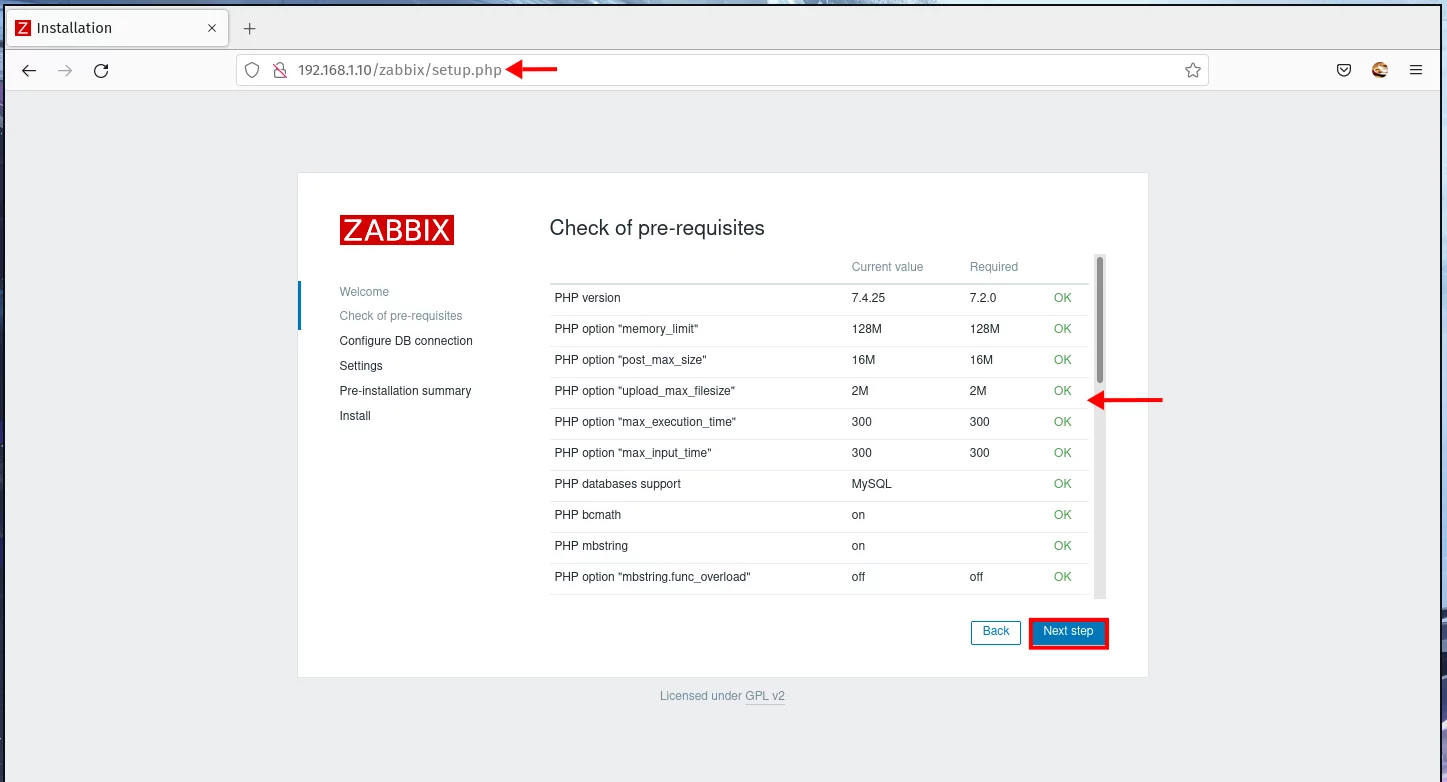Open a new tab with the plus icon

[250, 28]
